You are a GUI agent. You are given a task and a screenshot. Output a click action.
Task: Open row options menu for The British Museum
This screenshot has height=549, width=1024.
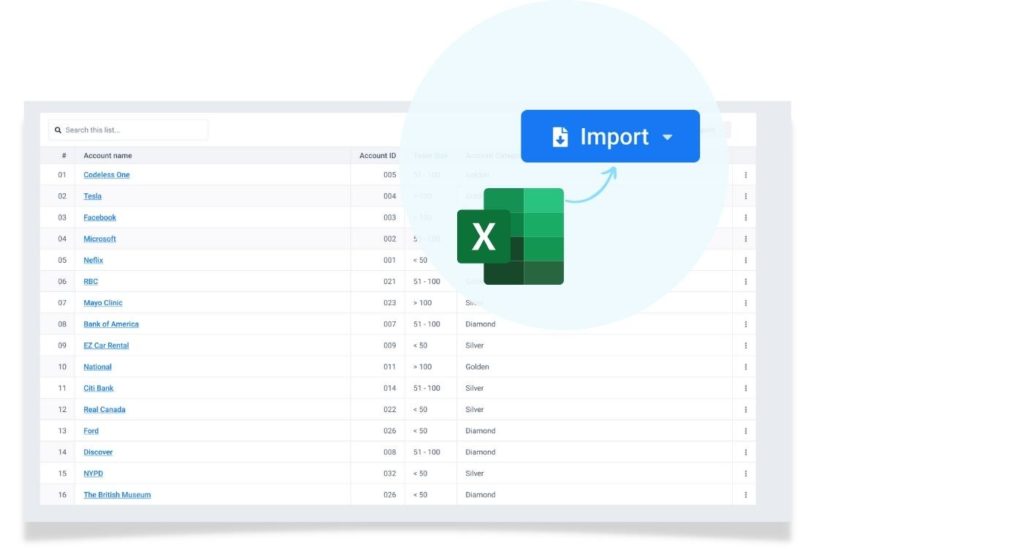[745, 495]
